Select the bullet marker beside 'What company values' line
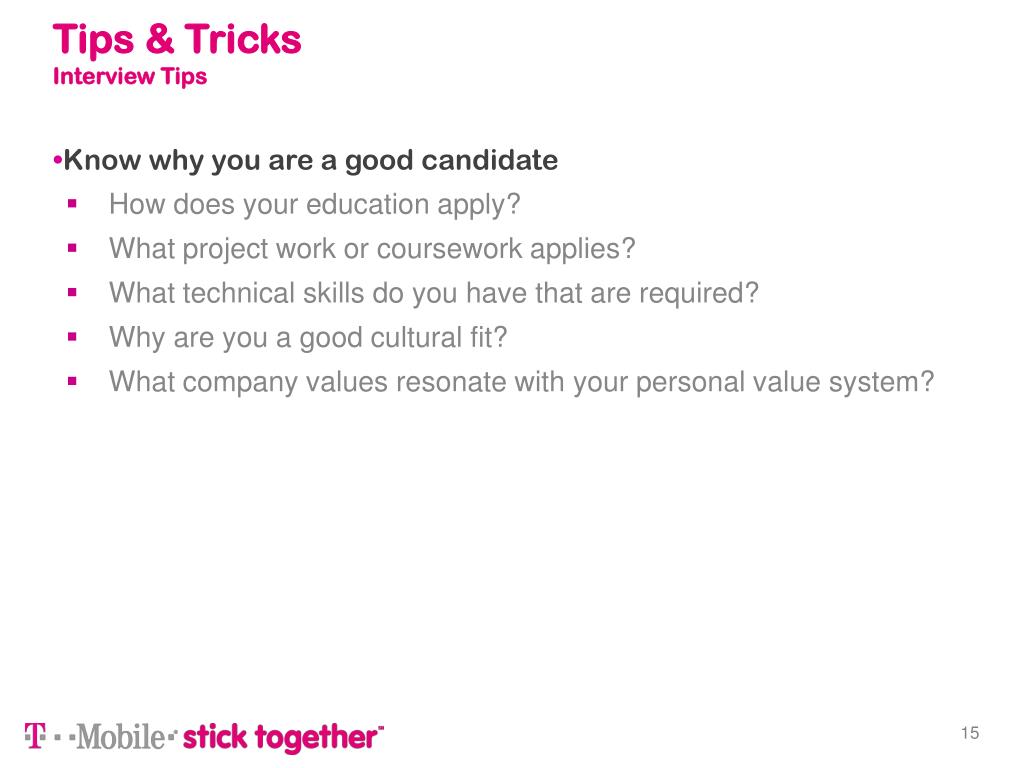 coord(73,381)
